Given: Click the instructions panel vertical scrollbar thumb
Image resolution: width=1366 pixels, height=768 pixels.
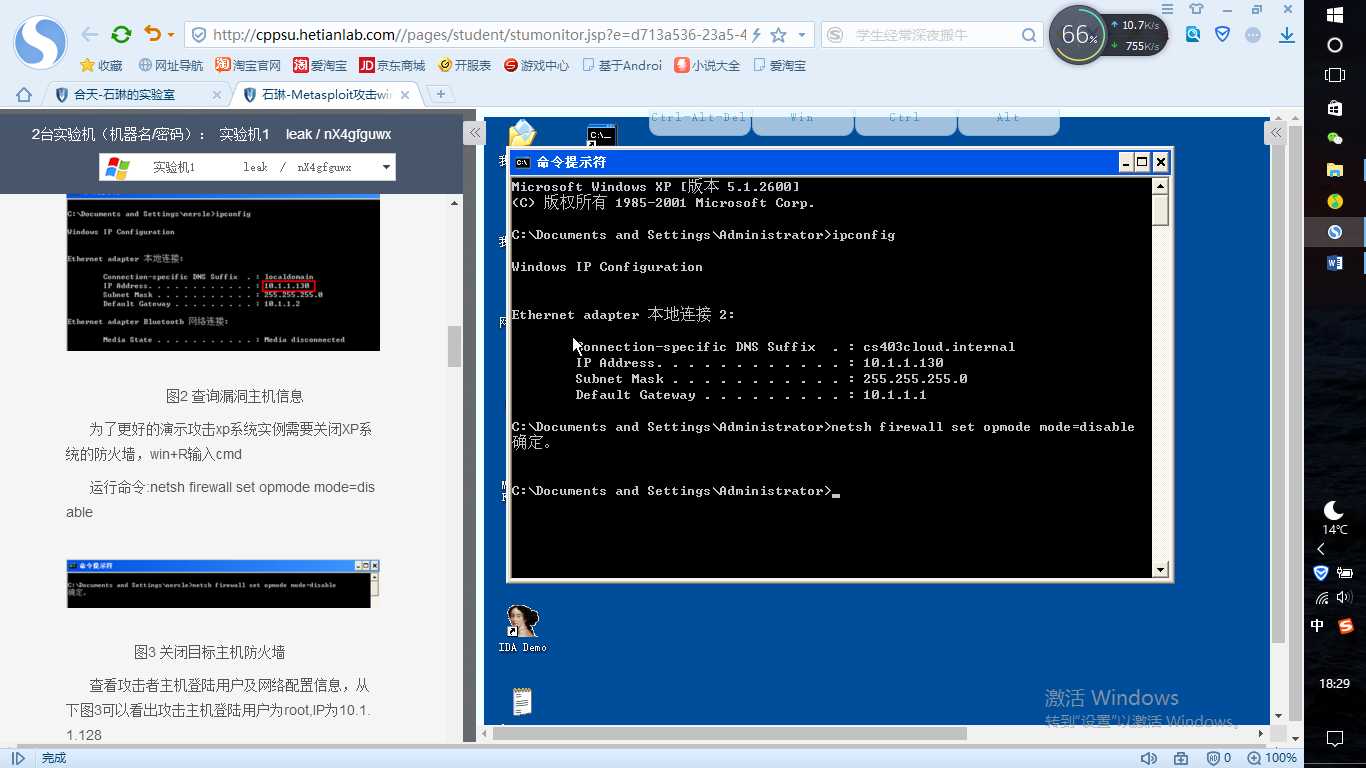Looking at the screenshot, I should pos(455,346).
